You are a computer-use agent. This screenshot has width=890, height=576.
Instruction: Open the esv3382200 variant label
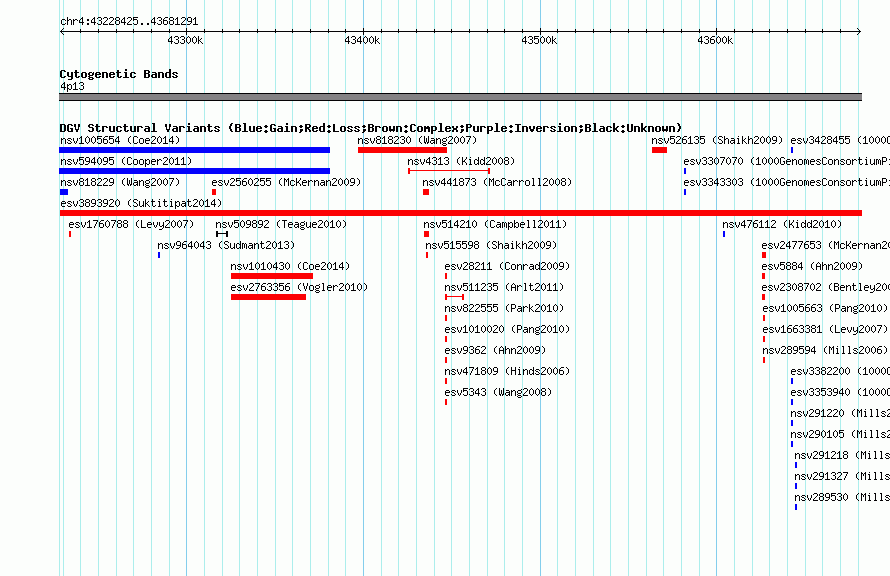pyautogui.click(x=840, y=371)
